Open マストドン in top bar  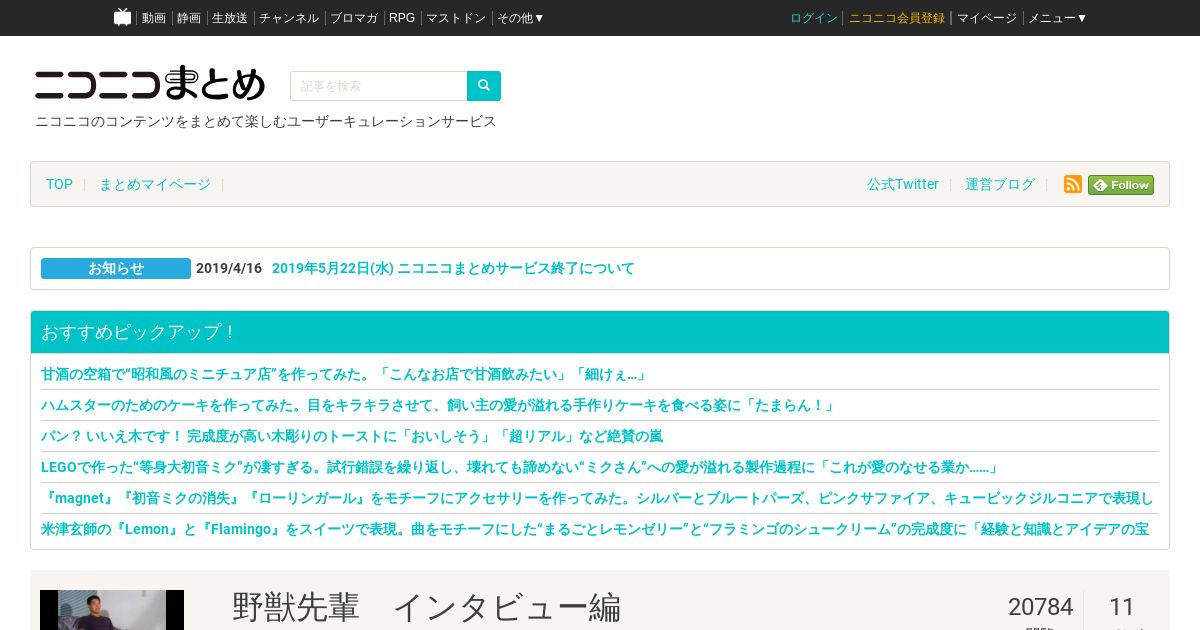[456, 18]
